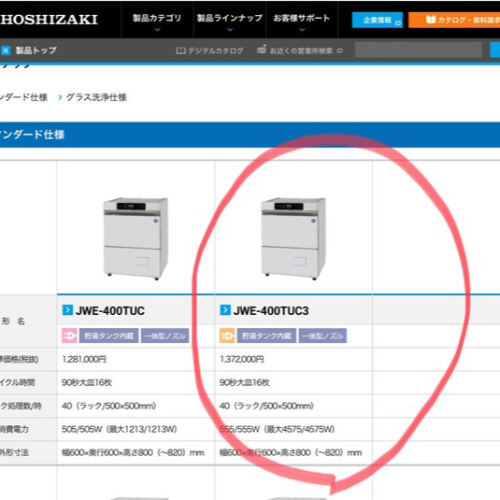Screen dimensions: 500x500
Task: Expand chevron under お客様サポート
Action: click(x=302, y=30)
